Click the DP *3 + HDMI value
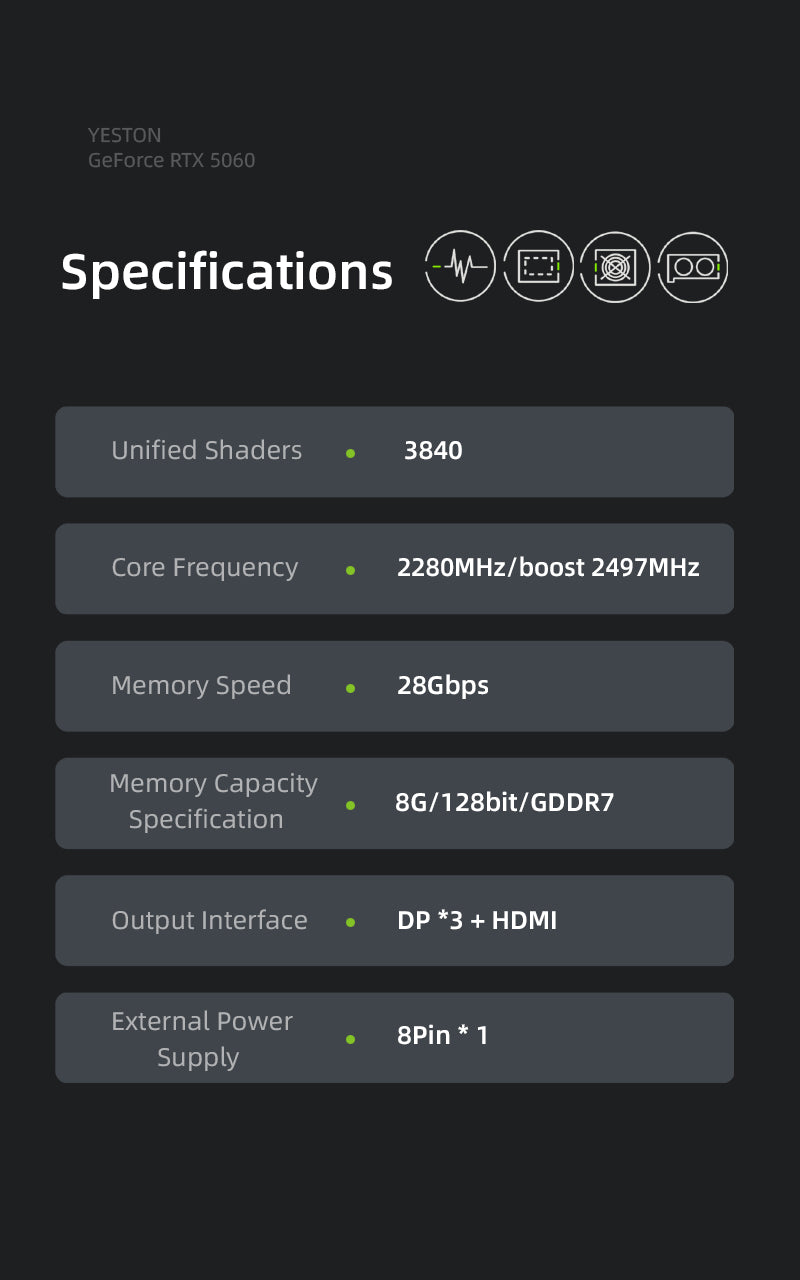 click(477, 920)
